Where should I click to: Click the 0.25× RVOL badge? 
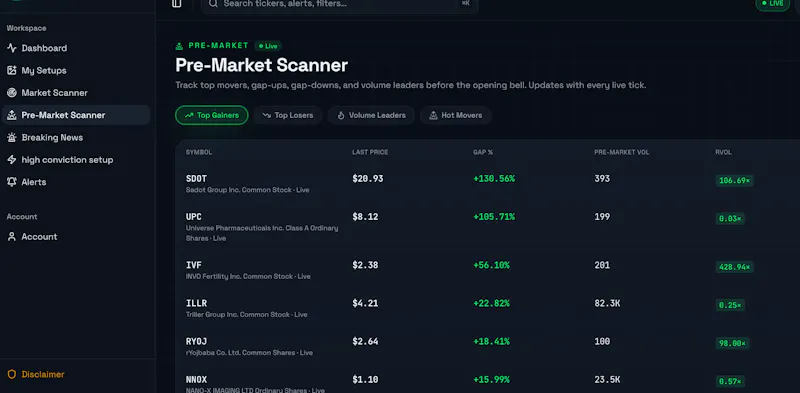[x=730, y=306]
